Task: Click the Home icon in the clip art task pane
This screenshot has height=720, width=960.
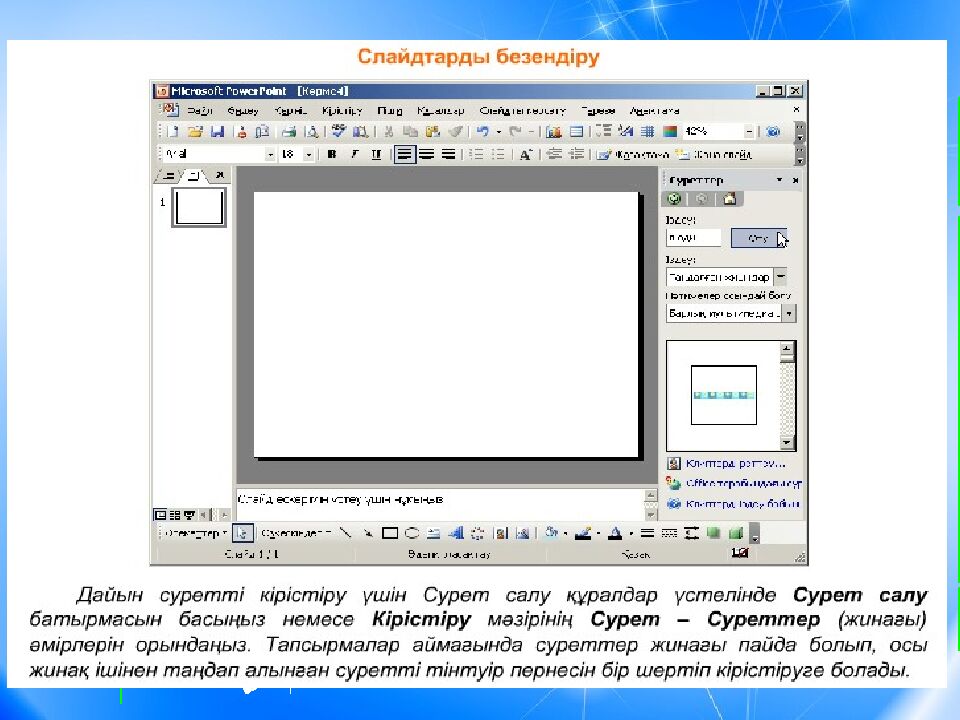Action: tap(729, 199)
